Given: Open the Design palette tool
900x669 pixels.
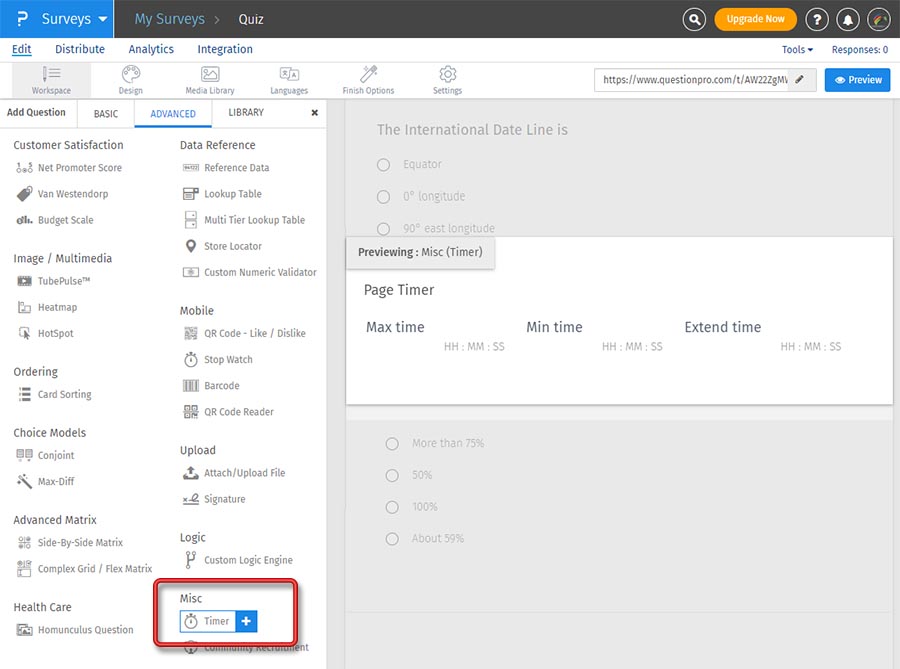Looking at the screenshot, I should click(130, 80).
